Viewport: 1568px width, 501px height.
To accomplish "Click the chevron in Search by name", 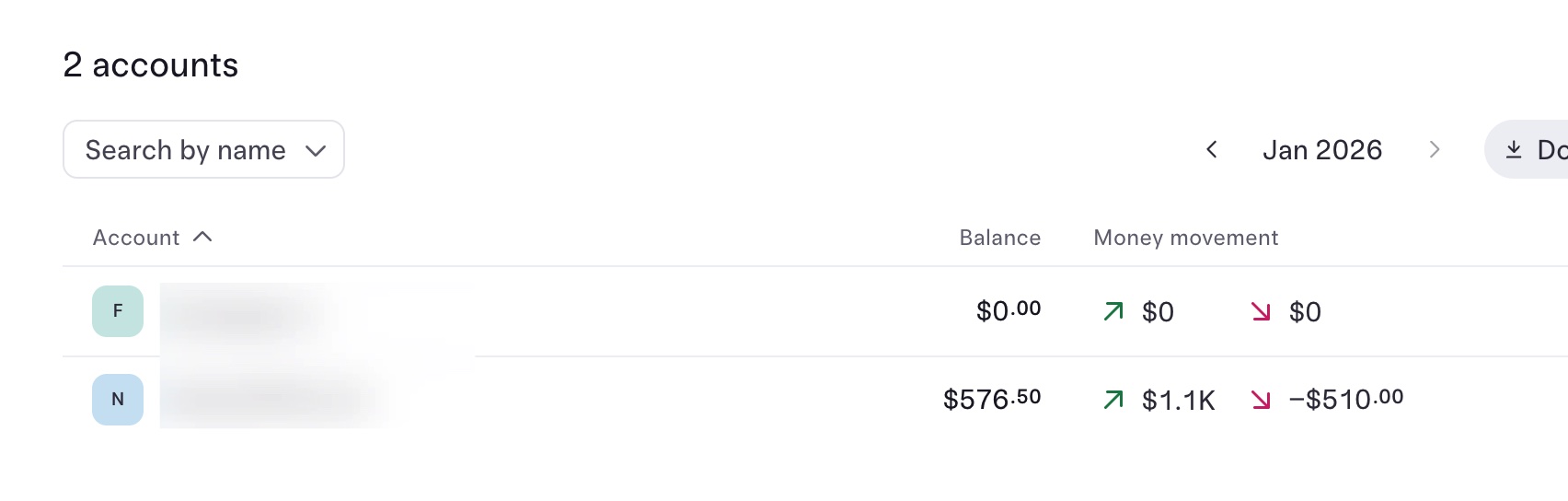I will (x=316, y=150).
